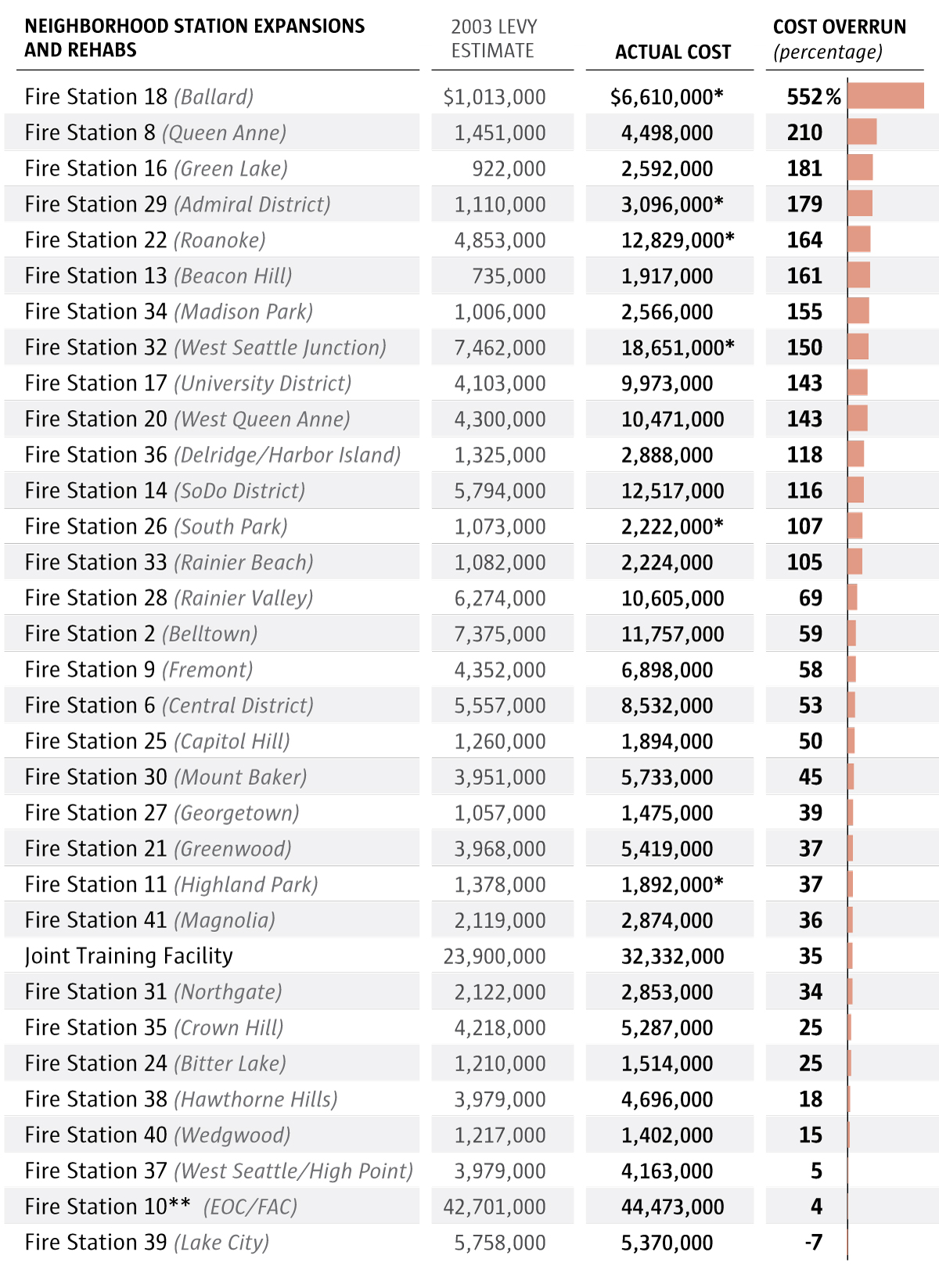Select Fire Station 22 (Roanoke) row label
Screen dimensions: 939x1288
click(146, 240)
